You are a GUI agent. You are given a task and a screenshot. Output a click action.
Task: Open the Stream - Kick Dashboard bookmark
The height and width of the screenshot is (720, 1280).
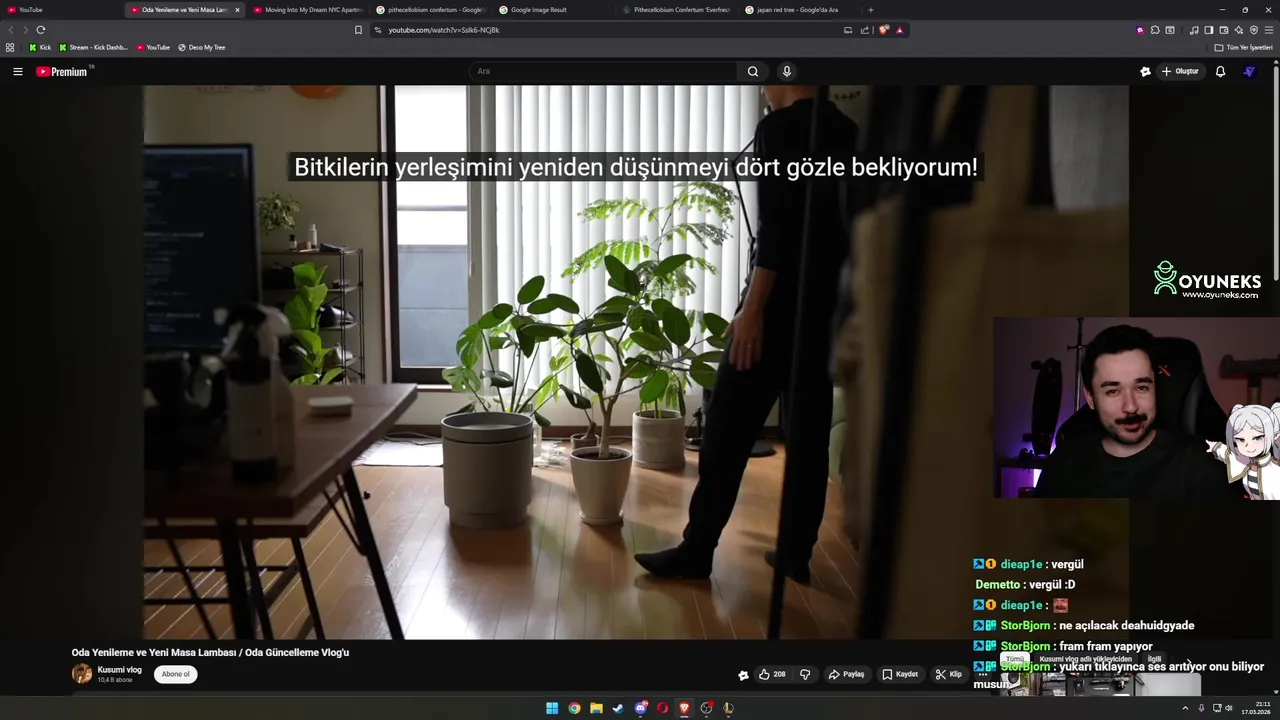[93, 47]
